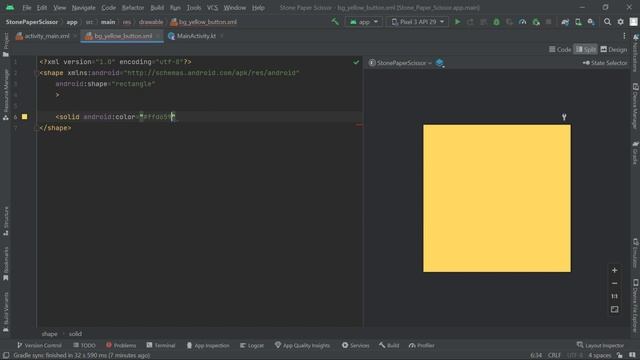Click the Debug app bug icon

[x=496, y=22]
